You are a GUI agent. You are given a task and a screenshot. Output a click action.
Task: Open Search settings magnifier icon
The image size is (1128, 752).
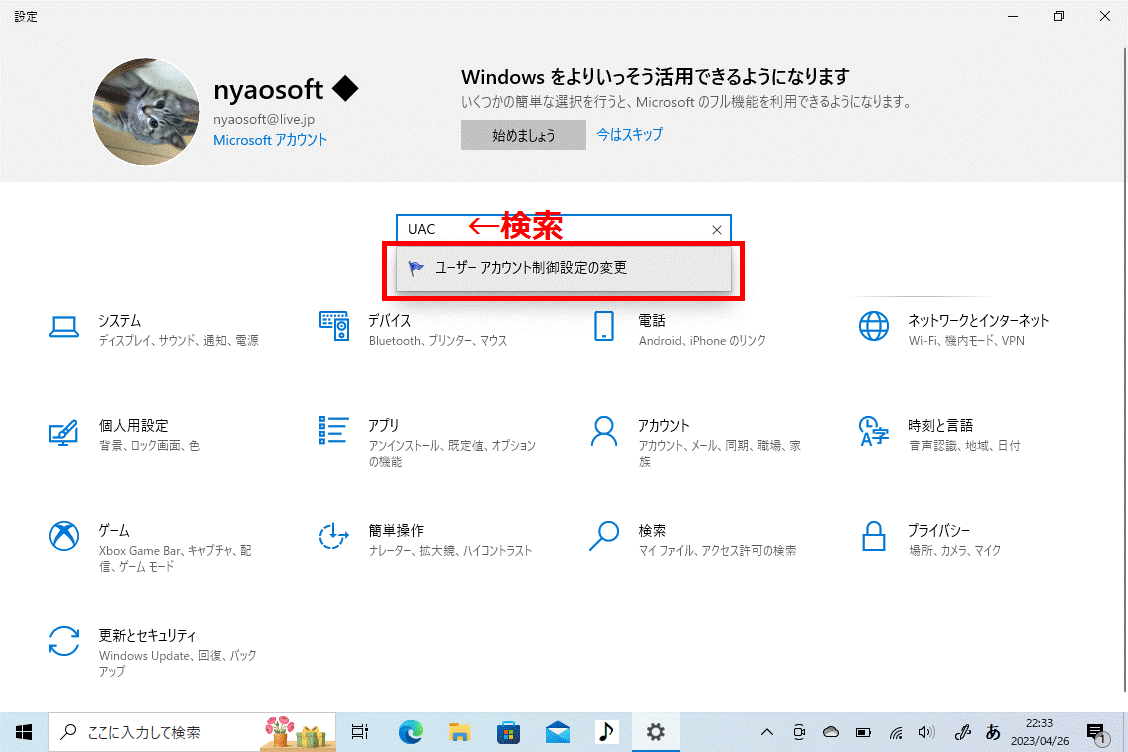(604, 536)
